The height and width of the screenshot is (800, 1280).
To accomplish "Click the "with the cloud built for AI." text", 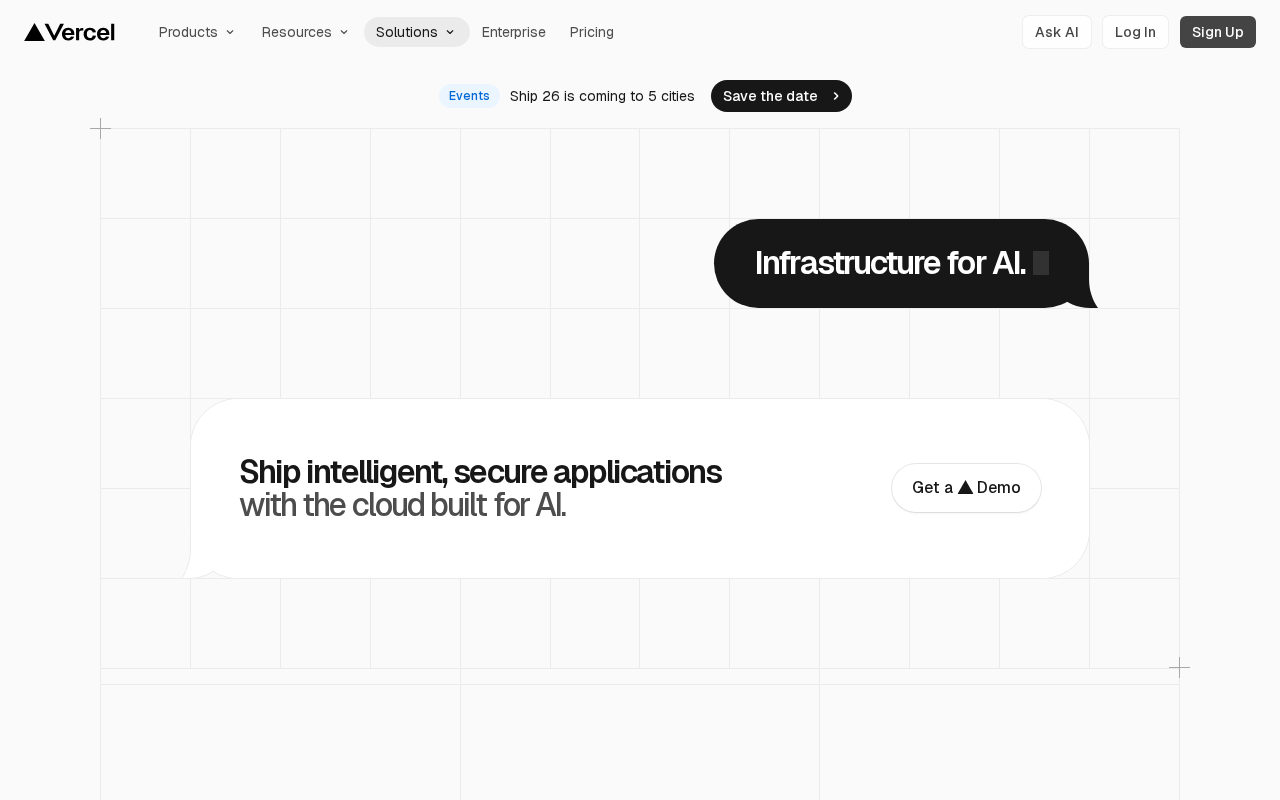I will [x=403, y=505].
